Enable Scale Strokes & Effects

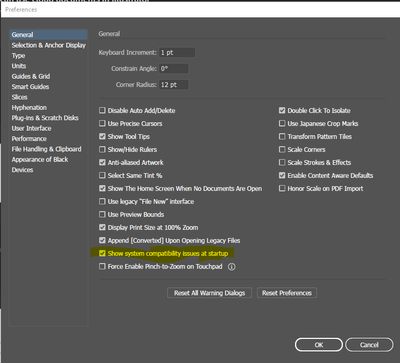click(x=282, y=162)
